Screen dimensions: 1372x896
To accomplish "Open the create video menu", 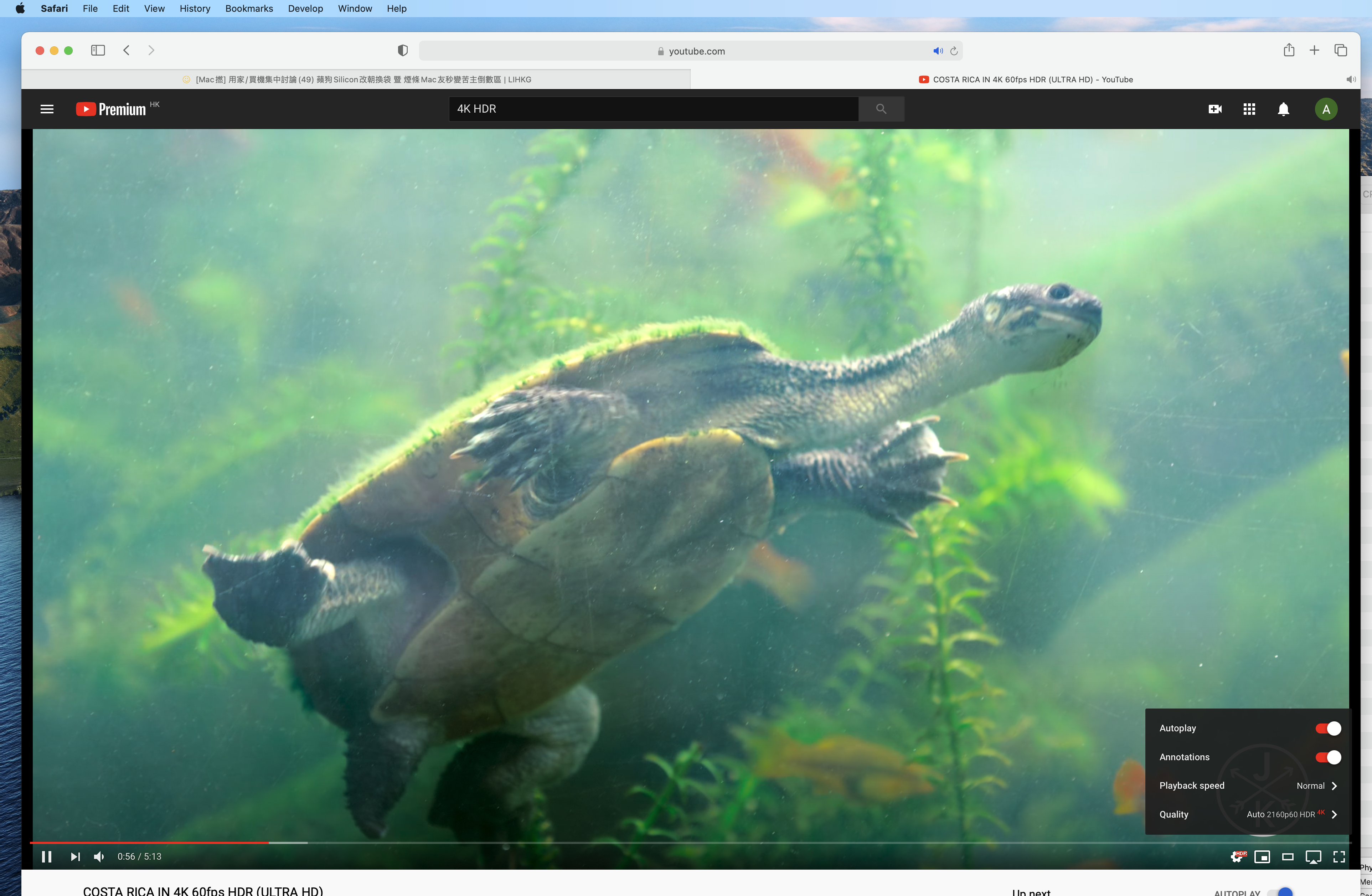I will [x=1215, y=109].
